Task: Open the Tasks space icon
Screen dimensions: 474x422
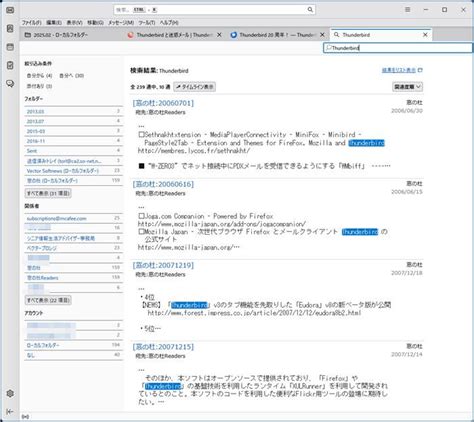Action: [10, 65]
